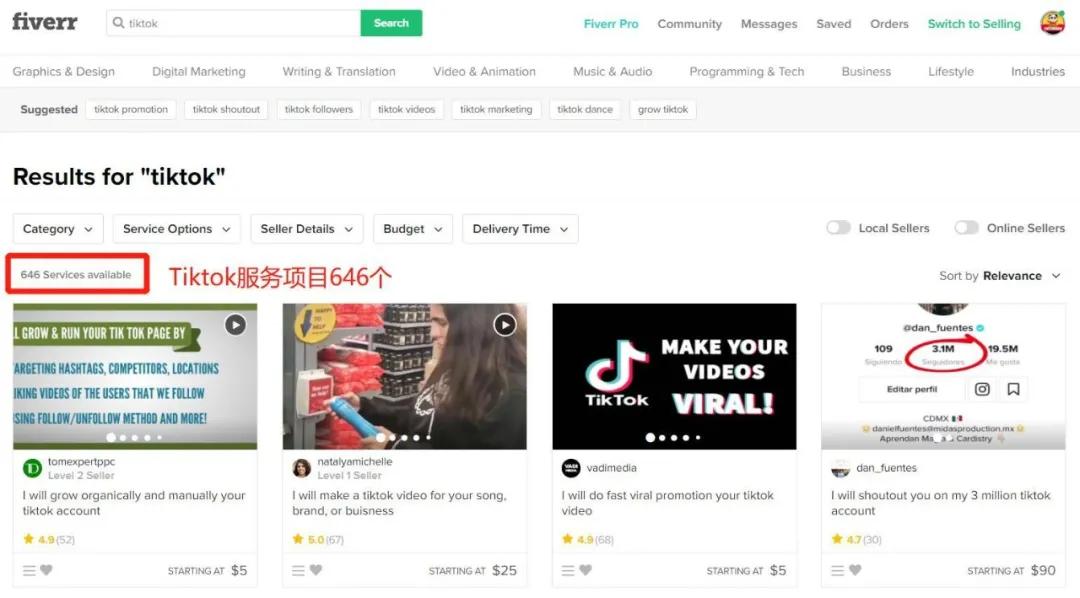The width and height of the screenshot is (1080, 598).
Task: Open the Budget filter dropdown
Action: click(x=412, y=228)
